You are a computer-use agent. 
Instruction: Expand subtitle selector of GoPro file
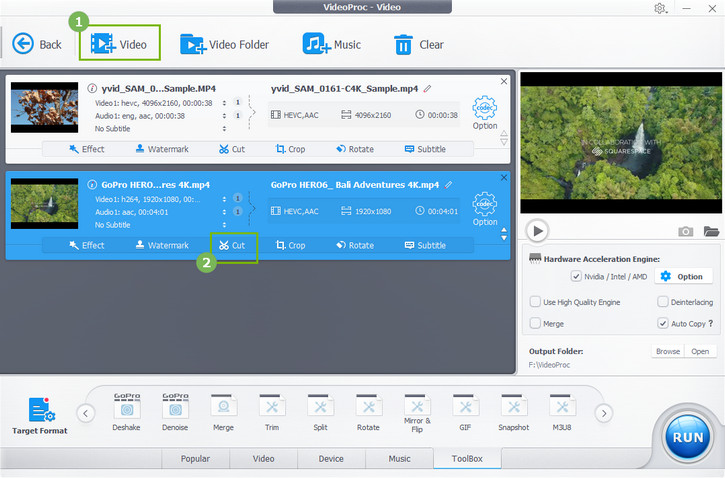point(224,225)
